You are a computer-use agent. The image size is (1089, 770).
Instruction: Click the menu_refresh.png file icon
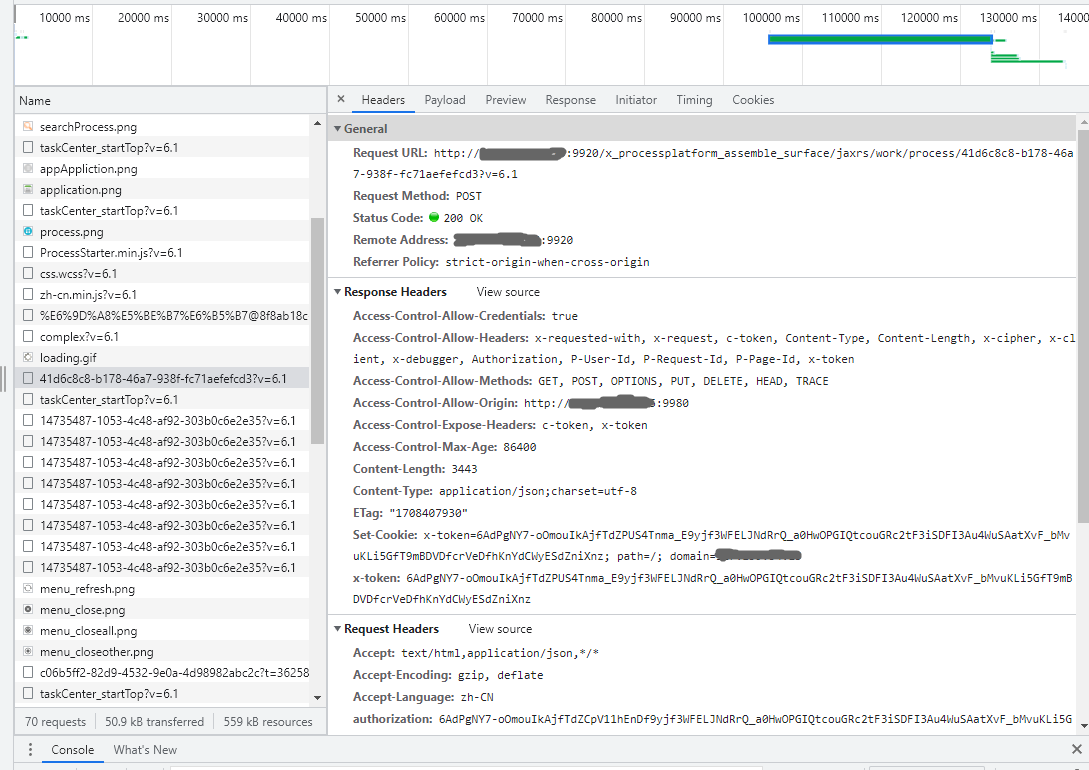coord(29,589)
